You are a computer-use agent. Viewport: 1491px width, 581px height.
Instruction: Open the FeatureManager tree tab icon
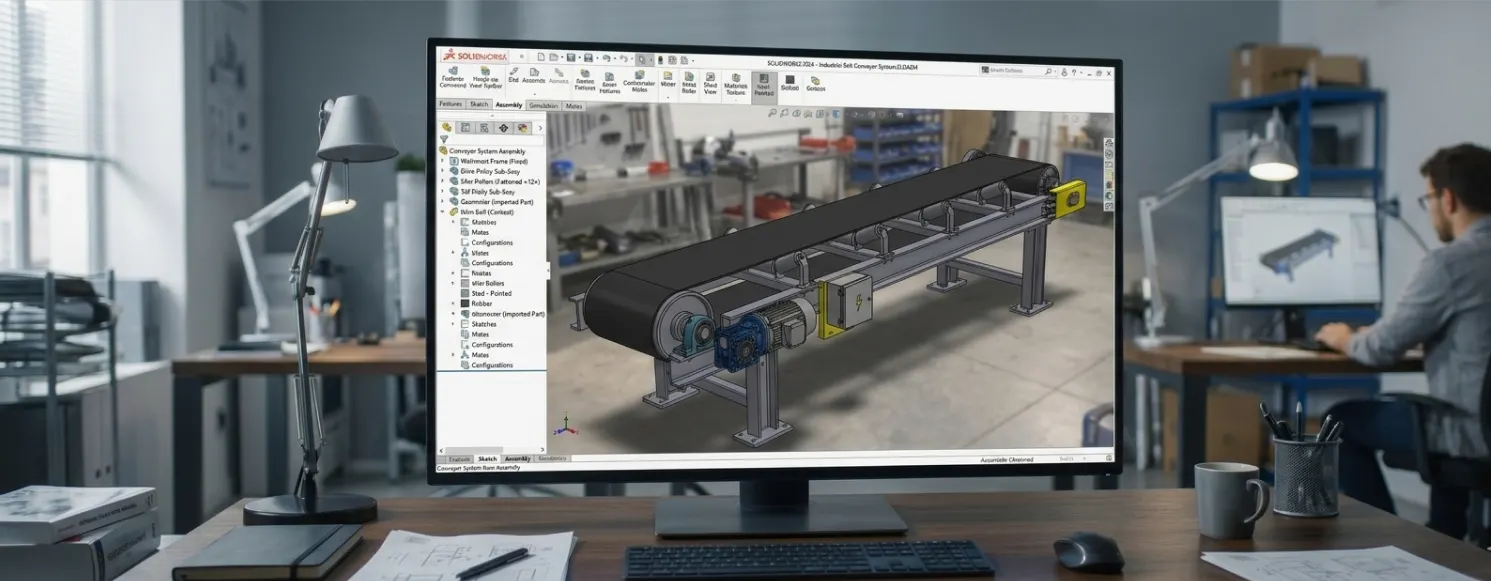446,128
